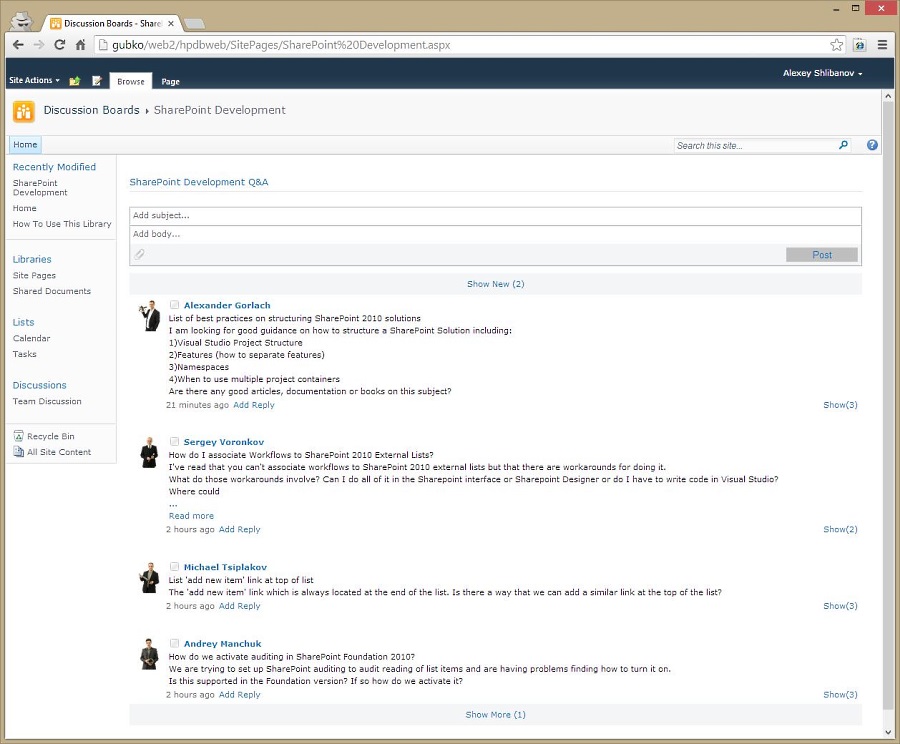The width and height of the screenshot is (900, 744).
Task: Expand replies with Show(3) on Gorlach's post
Action: coord(840,405)
